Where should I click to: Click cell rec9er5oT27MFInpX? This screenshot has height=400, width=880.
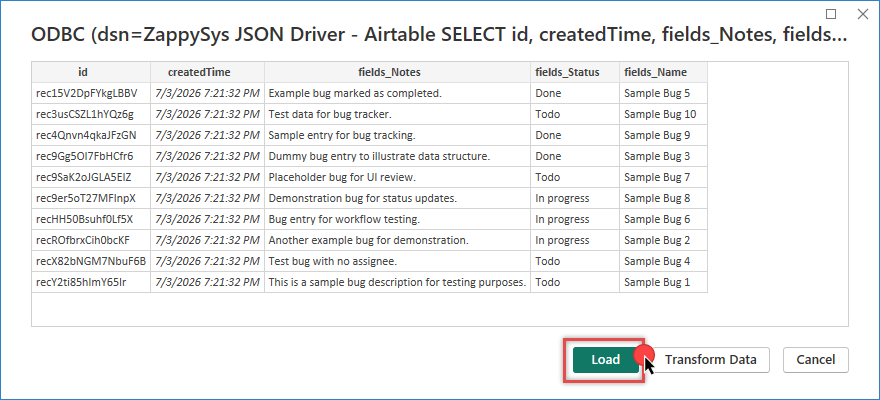point(91,198)
